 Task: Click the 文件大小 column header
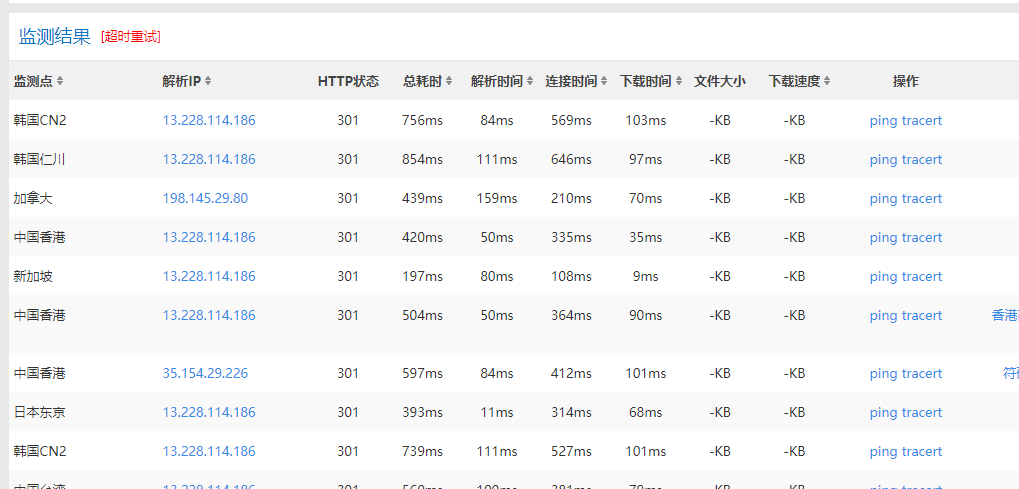pos(720,81)
